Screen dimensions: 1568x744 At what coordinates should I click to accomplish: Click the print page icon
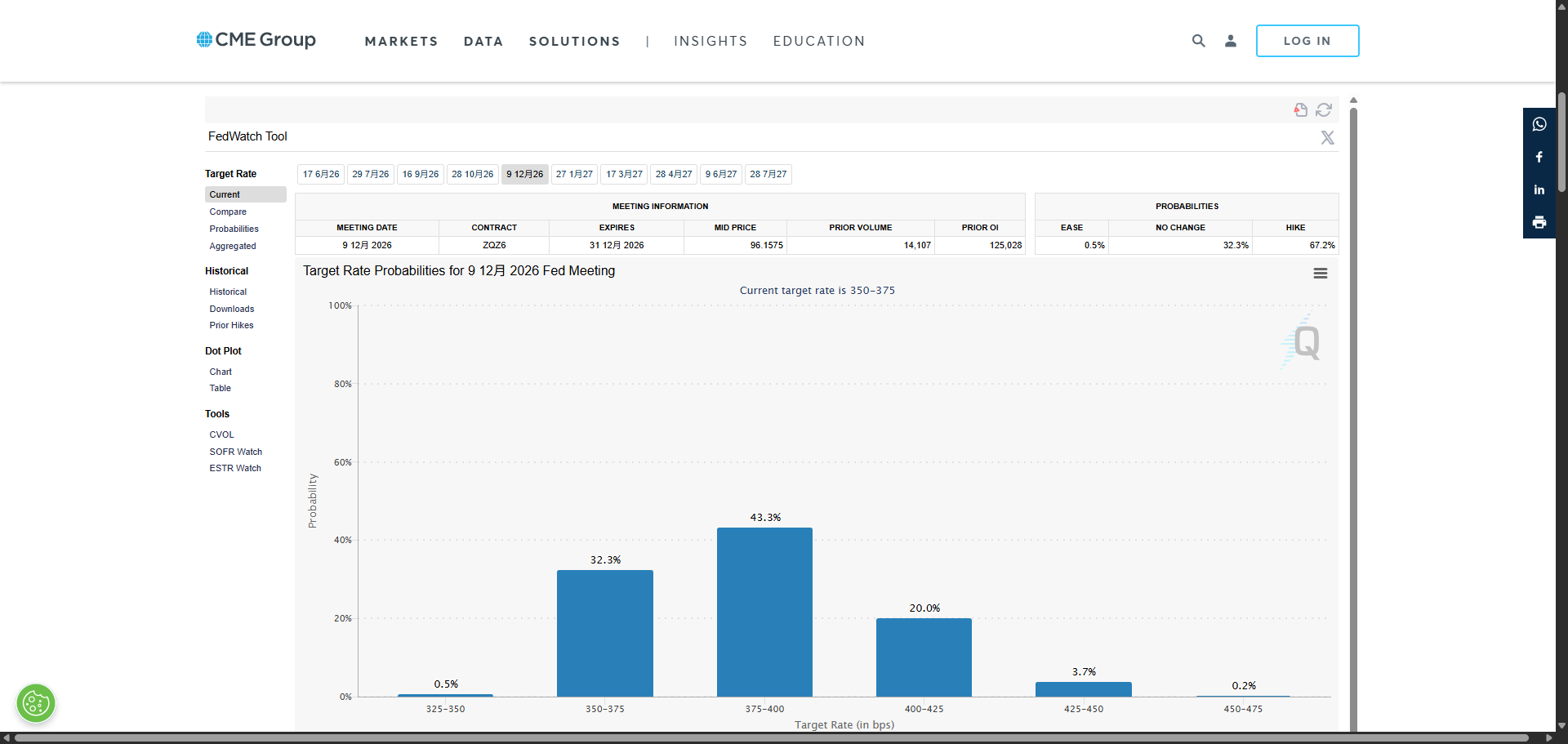[x=1539, y=222]
